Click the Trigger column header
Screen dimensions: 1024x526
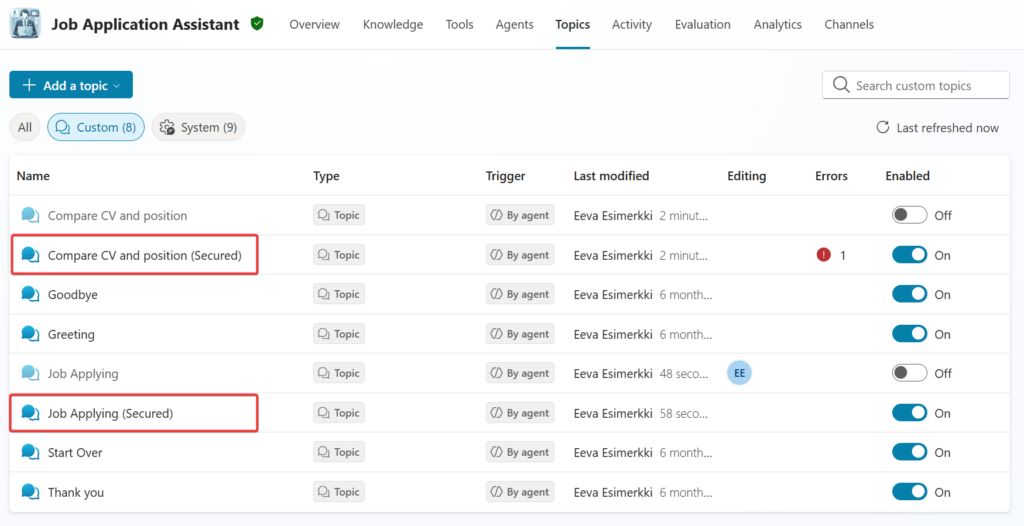point(505,176)
